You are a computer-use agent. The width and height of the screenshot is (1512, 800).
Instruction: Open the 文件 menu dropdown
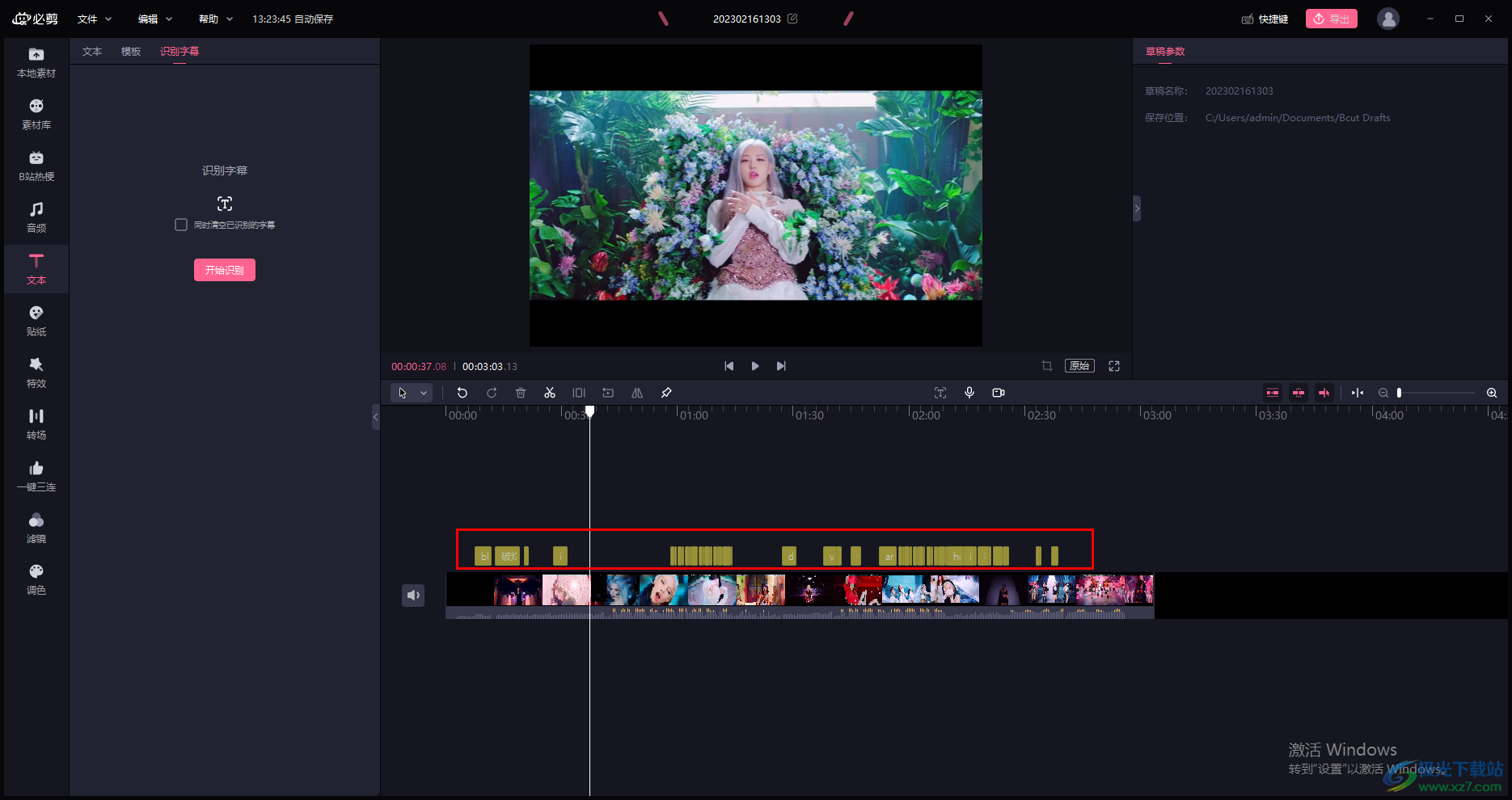pos(95,19)
